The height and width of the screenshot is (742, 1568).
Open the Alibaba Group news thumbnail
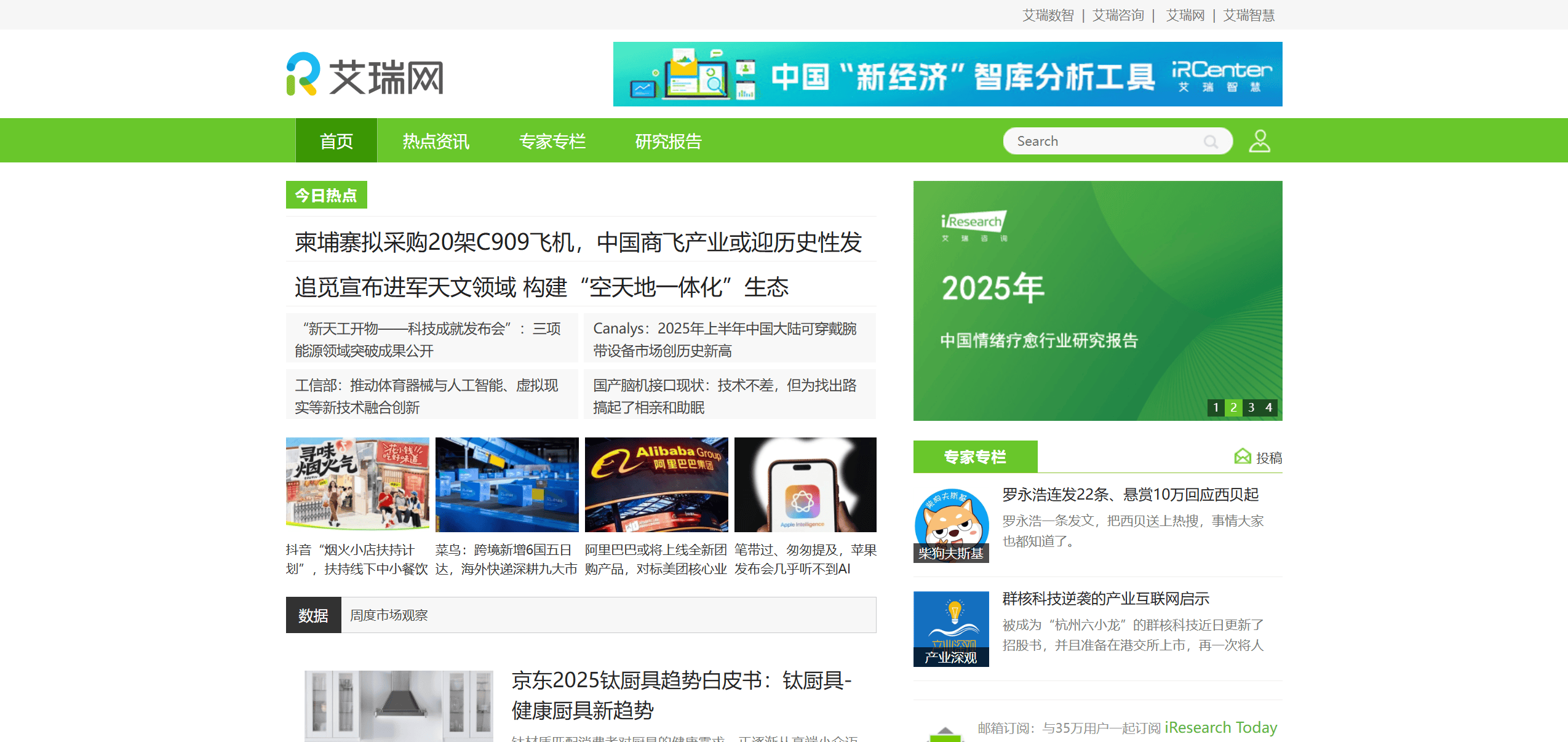pos(656,484)
